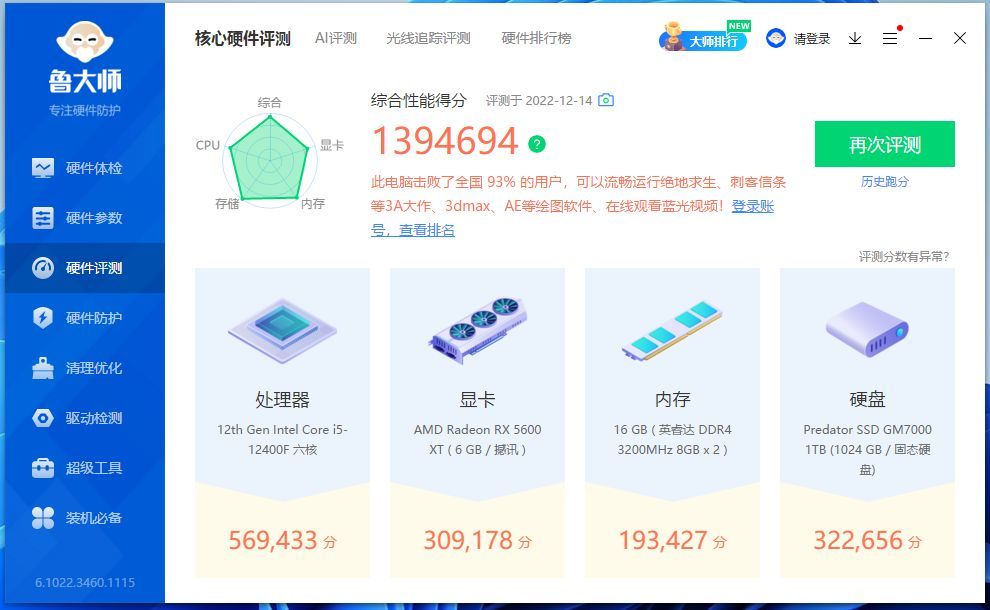Click the 请登录 login avatar
990x610 pixels.
[x=775, y=39]
